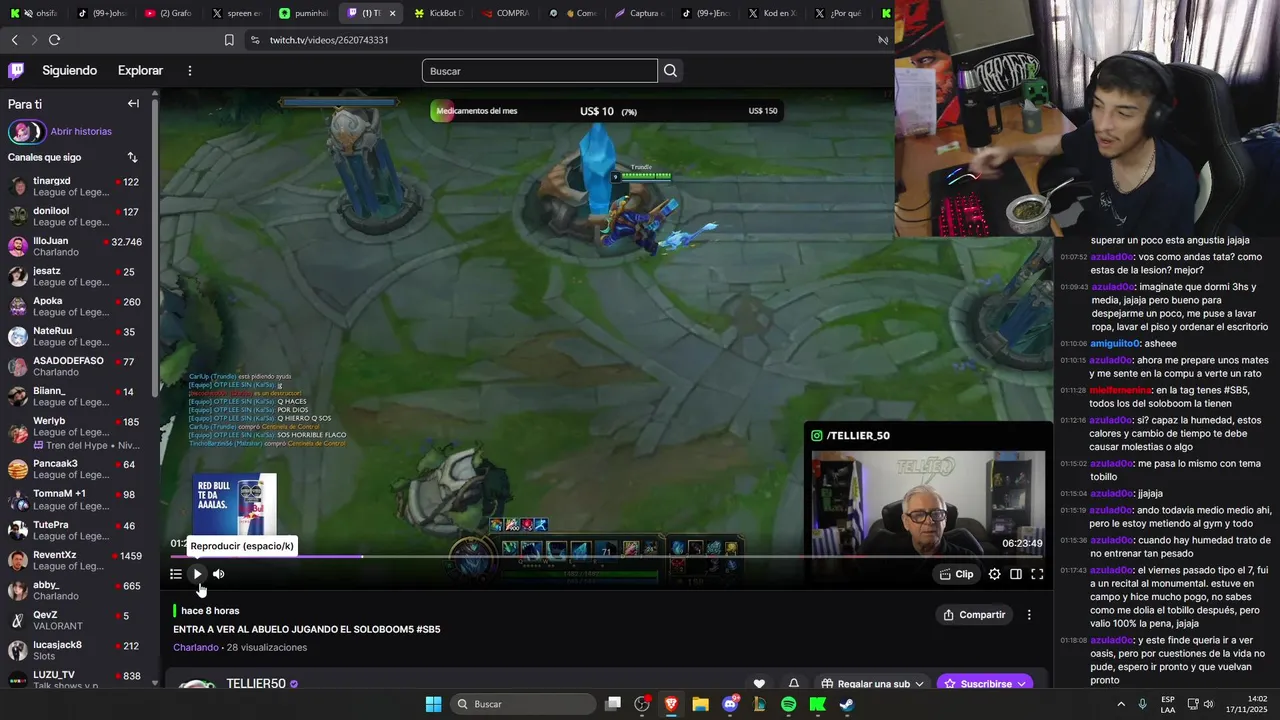The height and width of the screenshot is (720, 1280).
Task: Click the taskbar Buscar search box
Action: point(524,704)
